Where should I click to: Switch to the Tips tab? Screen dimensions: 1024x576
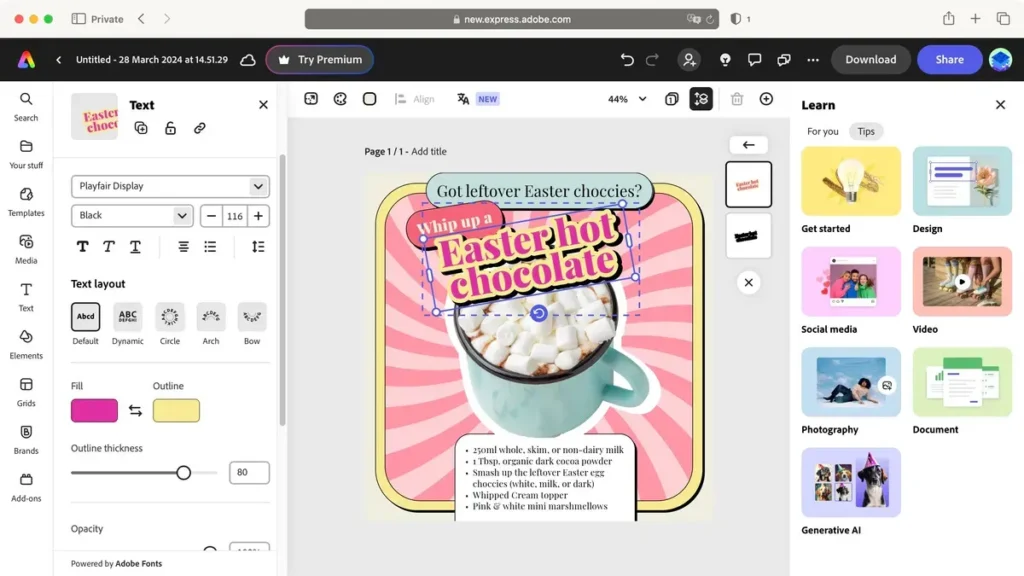(866, 131)
